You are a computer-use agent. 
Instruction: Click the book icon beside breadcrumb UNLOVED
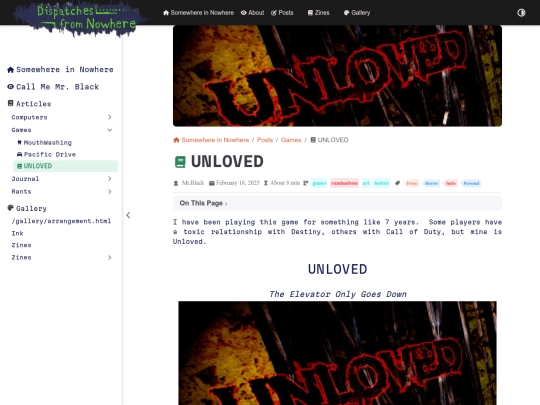pyautogui.click(x=313, y=140)
